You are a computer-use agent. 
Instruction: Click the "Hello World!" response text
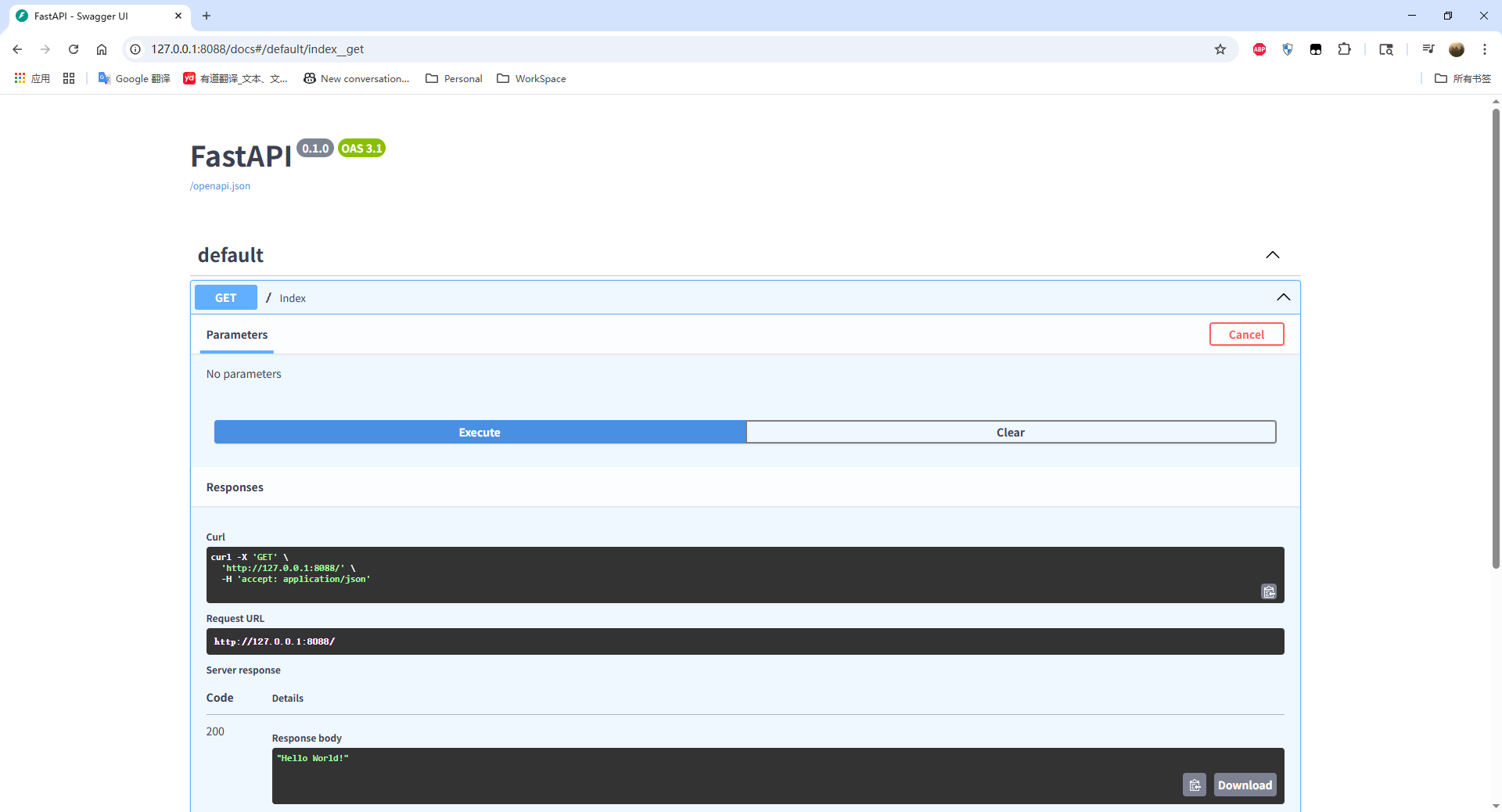(x=313, y=758)
